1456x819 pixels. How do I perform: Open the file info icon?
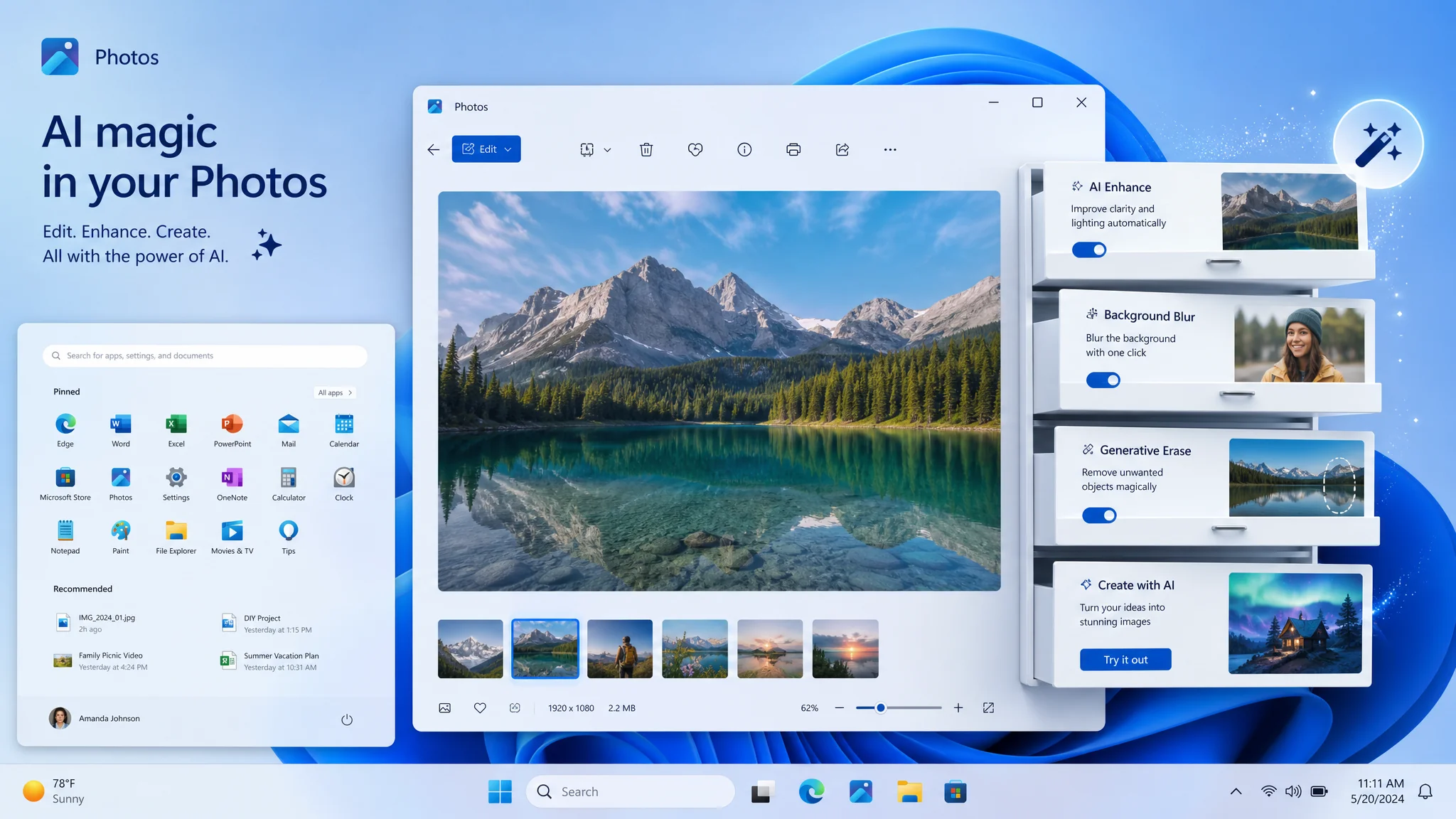tap(744, 149)
